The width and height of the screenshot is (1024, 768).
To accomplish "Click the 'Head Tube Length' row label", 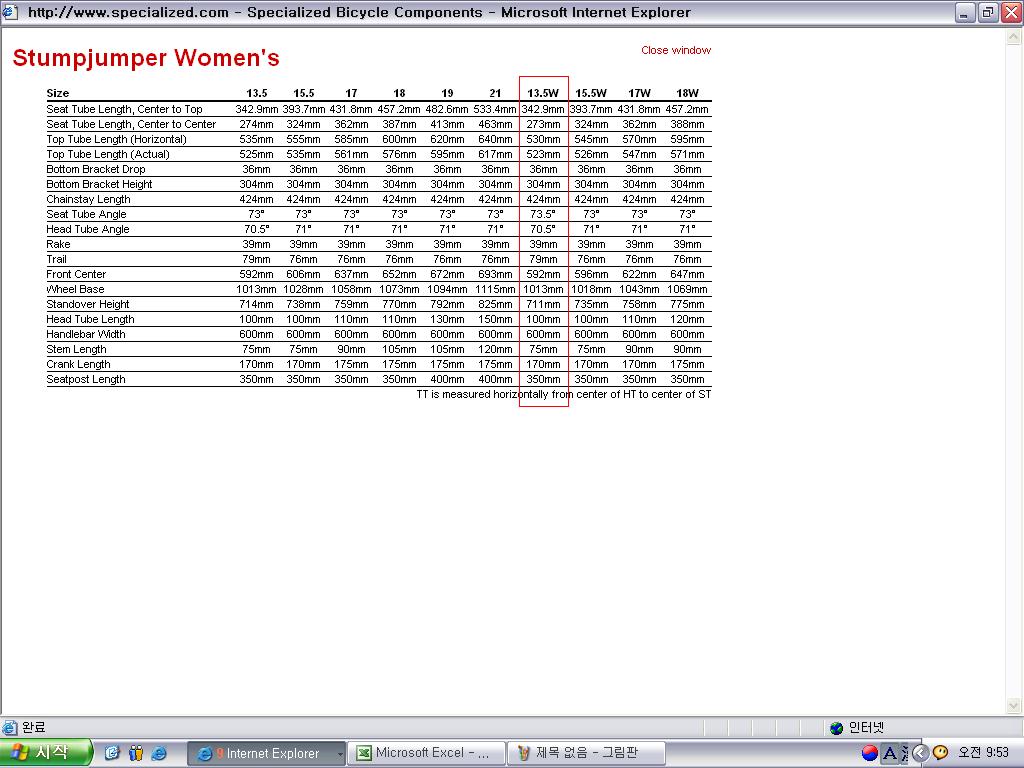I will (x=90, y=319).
